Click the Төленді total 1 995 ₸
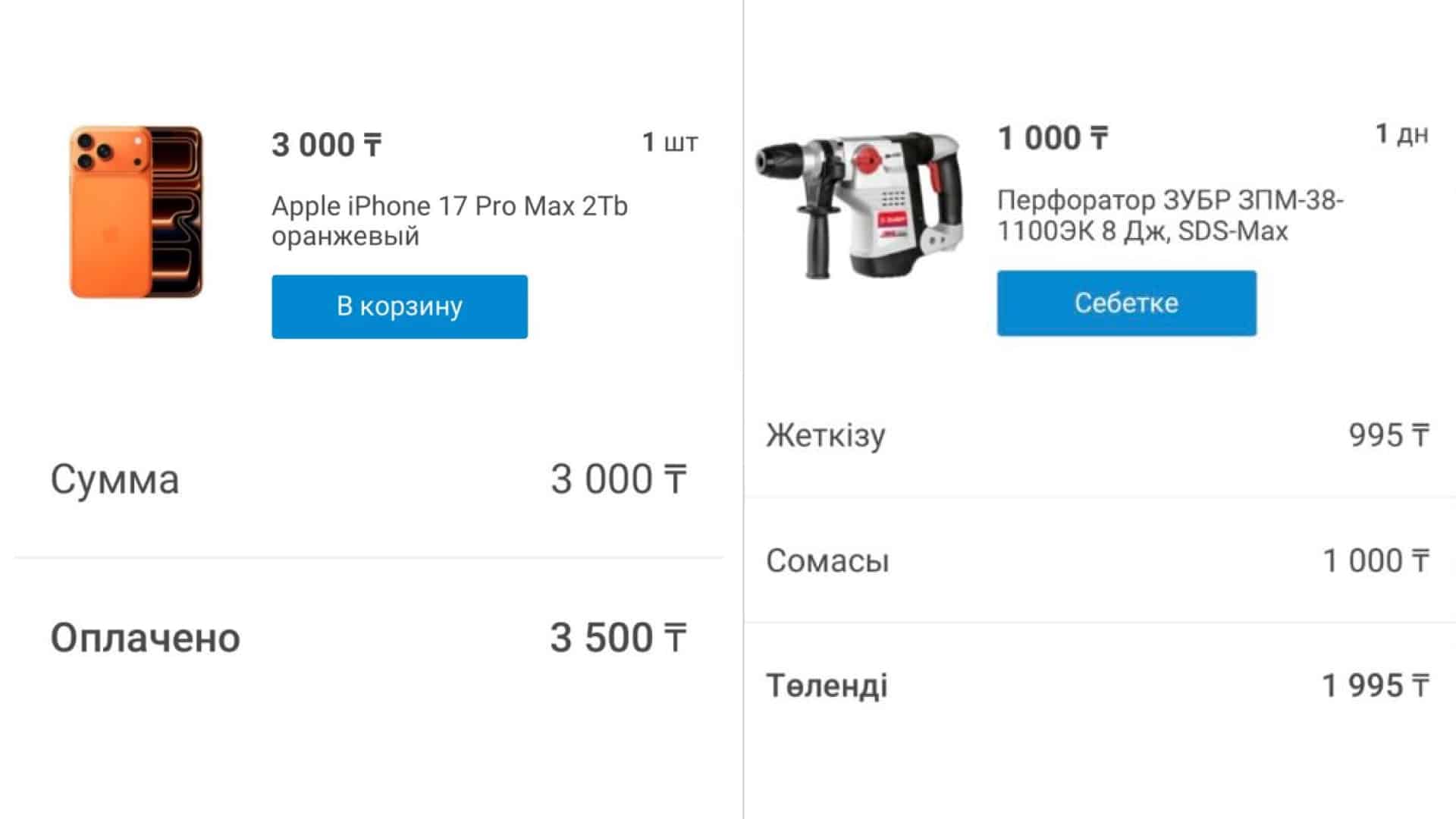The width and height of the screenshot is (1456, 819). click(x=1375, y=686)
